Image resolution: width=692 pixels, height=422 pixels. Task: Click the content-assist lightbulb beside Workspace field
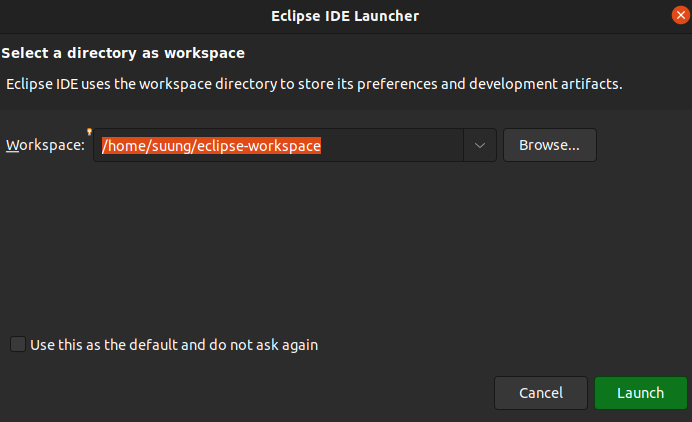(x=89, y=132)
